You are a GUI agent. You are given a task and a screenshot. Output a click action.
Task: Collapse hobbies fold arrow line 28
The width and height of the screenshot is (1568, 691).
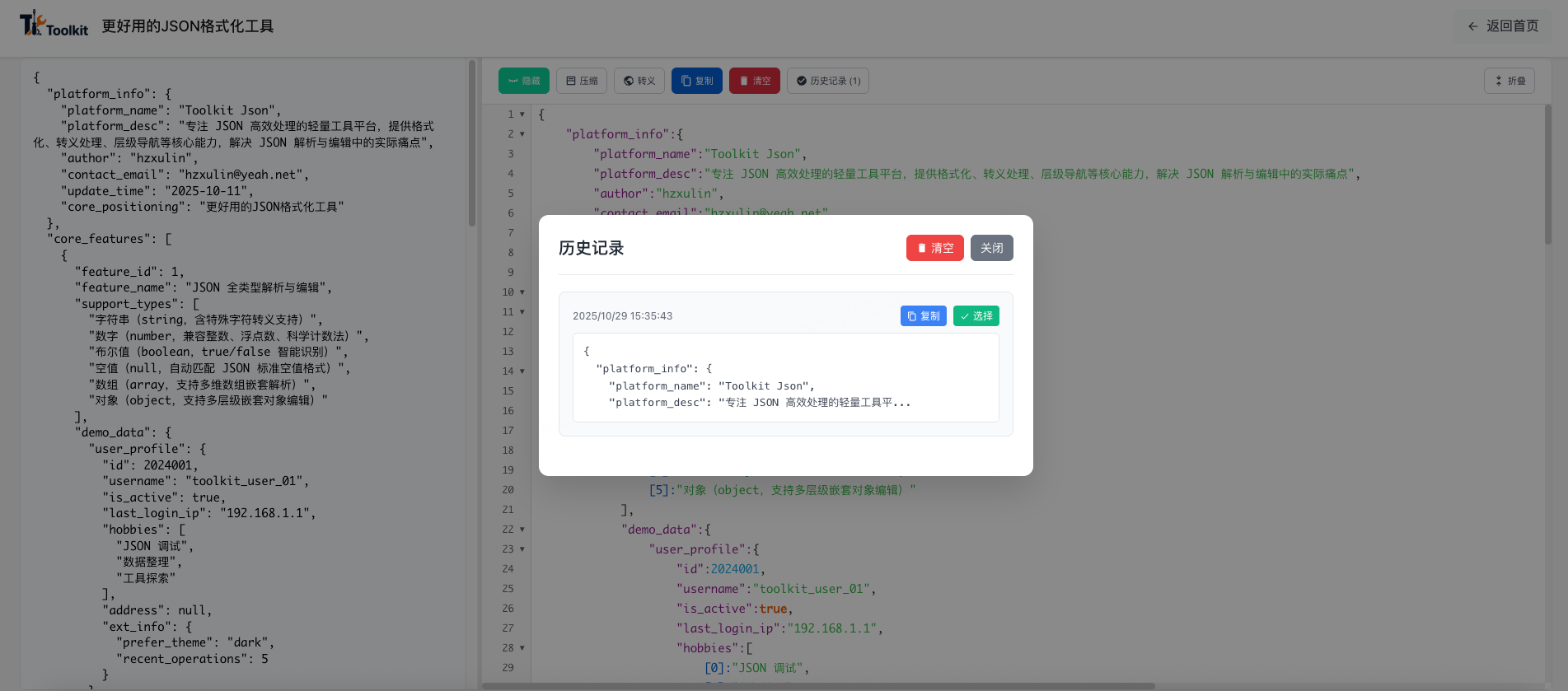coord(522,648)
